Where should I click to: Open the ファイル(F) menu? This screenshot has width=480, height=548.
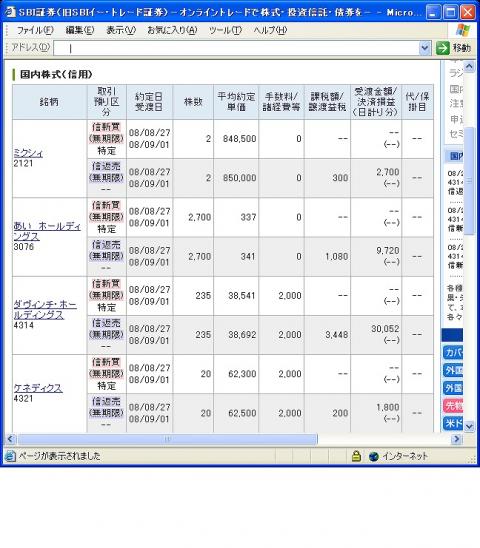coord(35,30)
